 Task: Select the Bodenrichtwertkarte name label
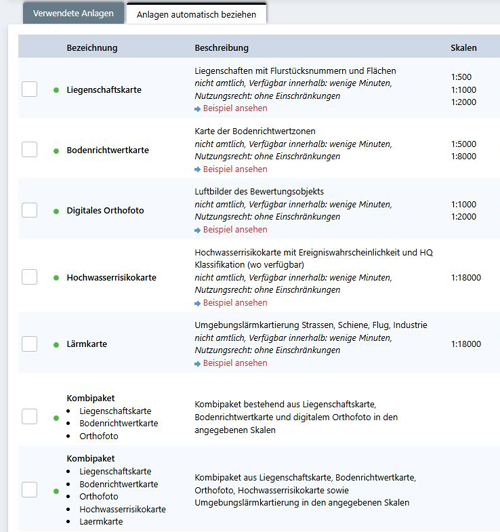pyautogui.click(x=108, y=150)
